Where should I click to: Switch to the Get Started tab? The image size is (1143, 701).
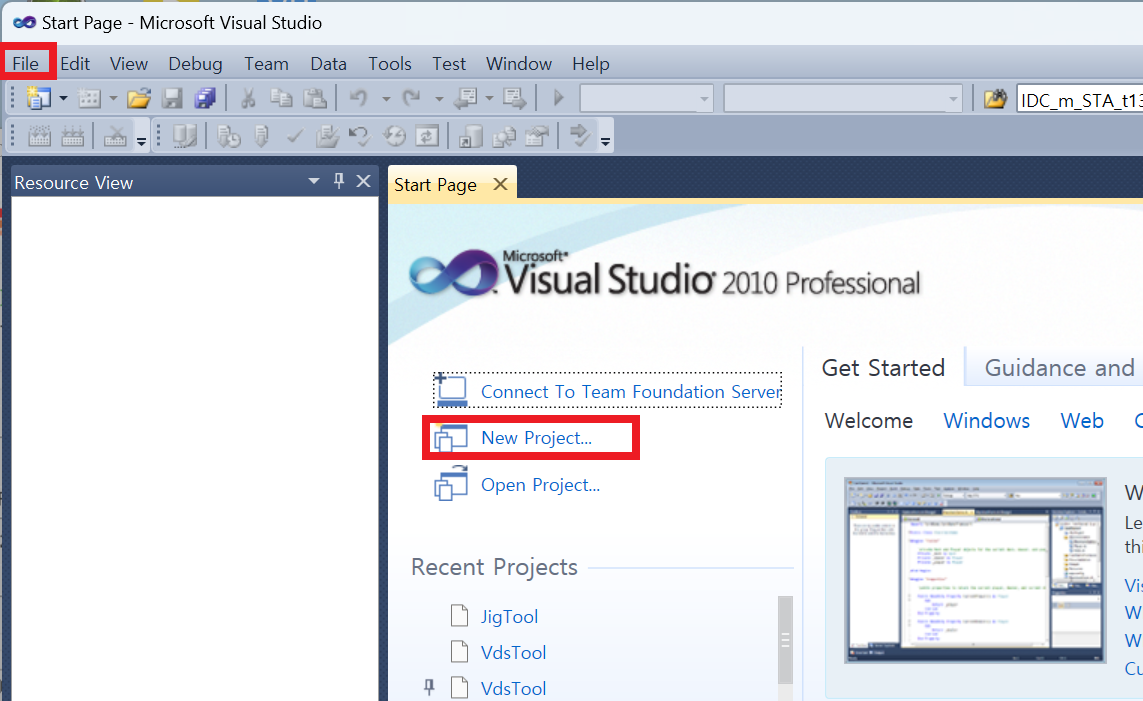coord(883,367)
